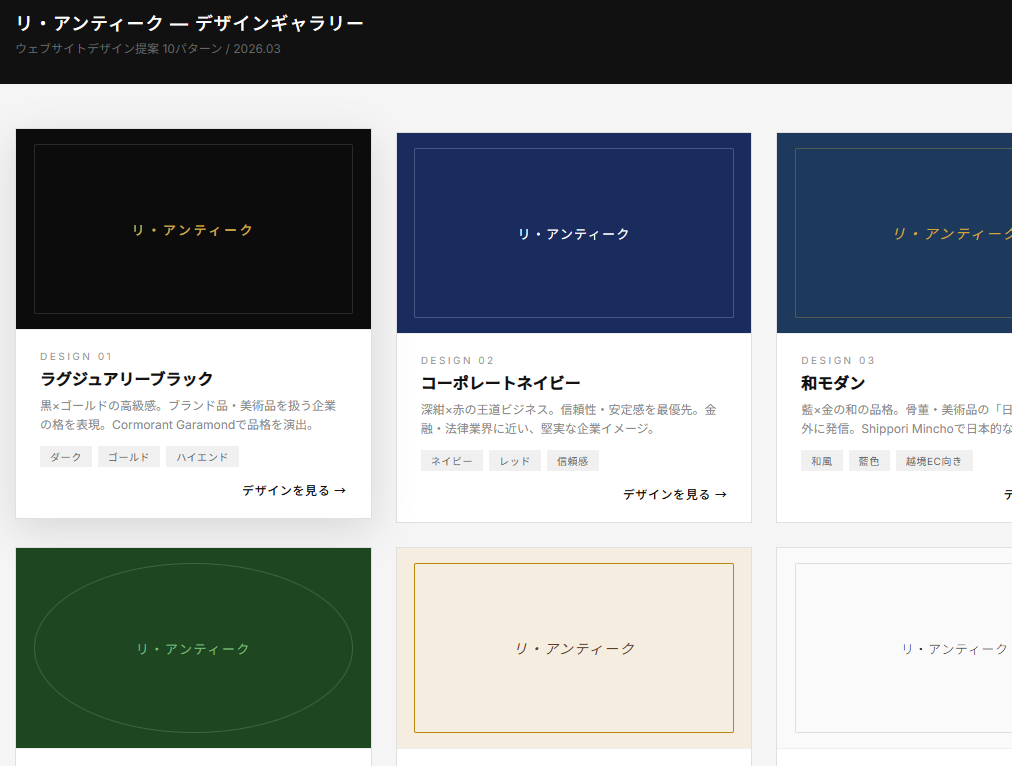Click the コーポレートネイビー card title
The image size is (1012, 766).
coord(500,383)
